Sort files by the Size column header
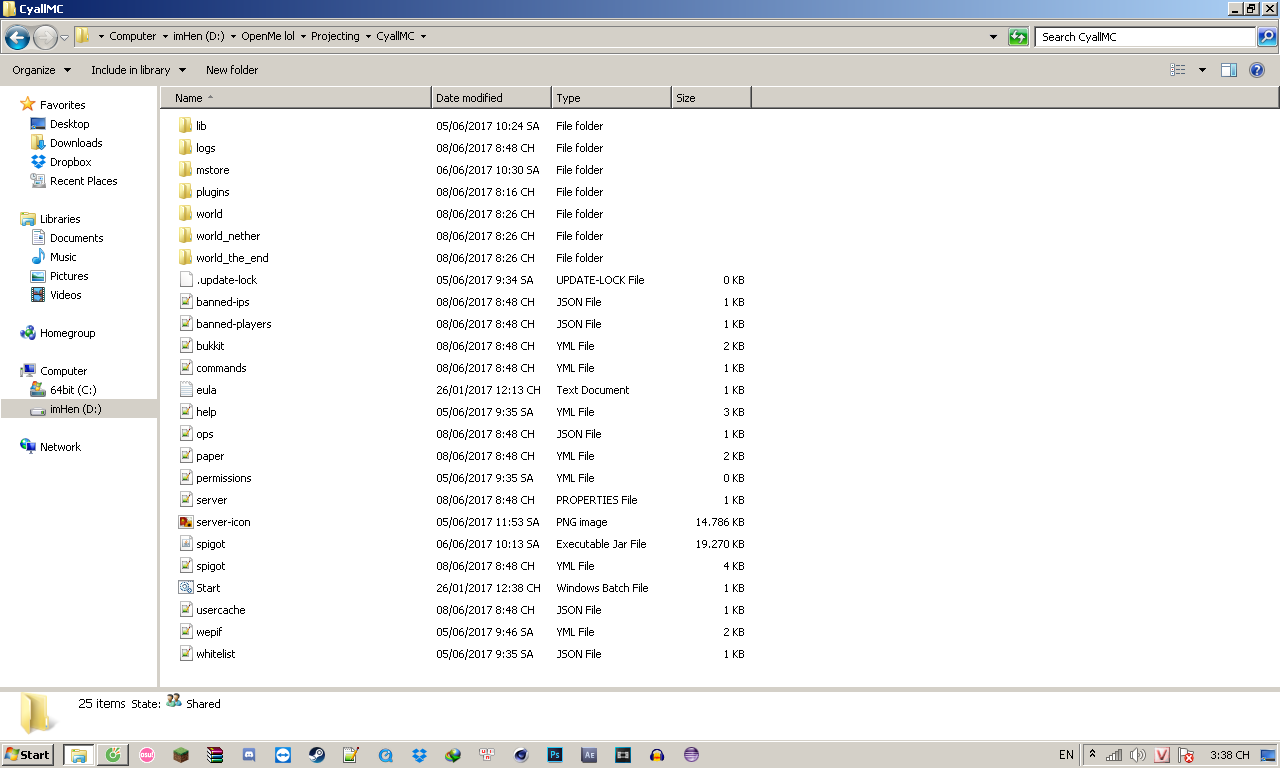The height and width of the screenshot is (768, 1280). (x=712, y=98)
